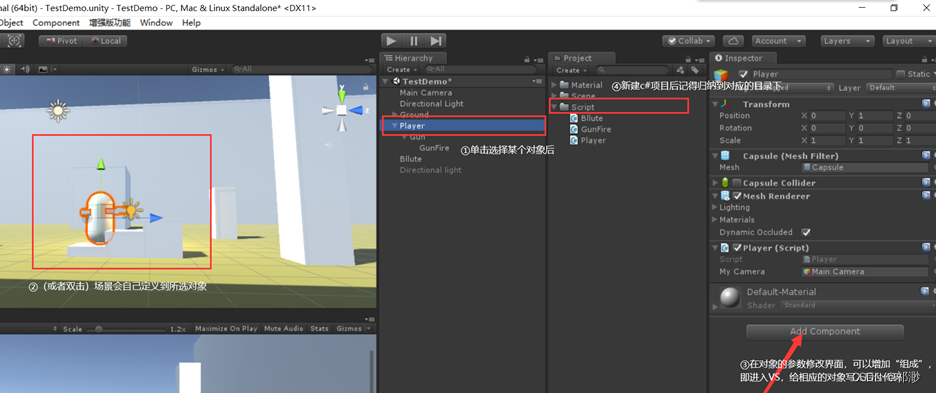Image resolution: width=936 pixels, height=393 pixels.
Task: Open the Window menu
Action: pyautogui.click(x=156, y=23)
